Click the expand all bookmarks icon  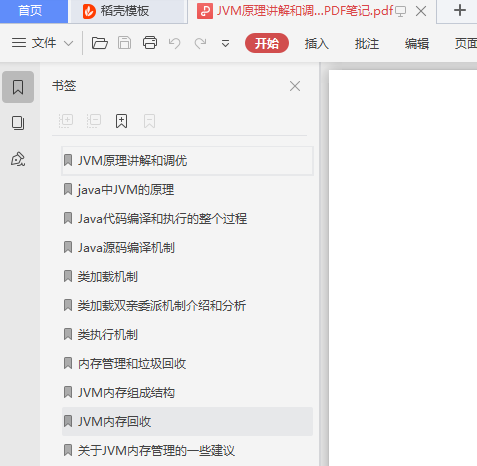[x=66, y=121]
